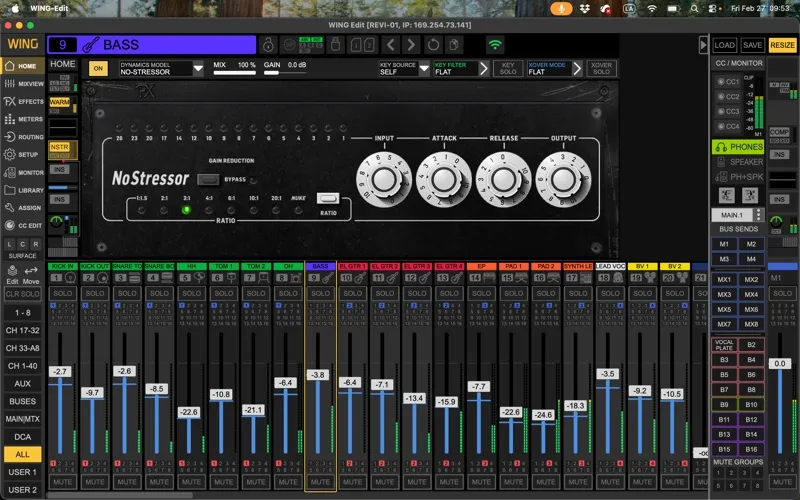Open Dropbox icon in macOS menu bar

(585, 9)
